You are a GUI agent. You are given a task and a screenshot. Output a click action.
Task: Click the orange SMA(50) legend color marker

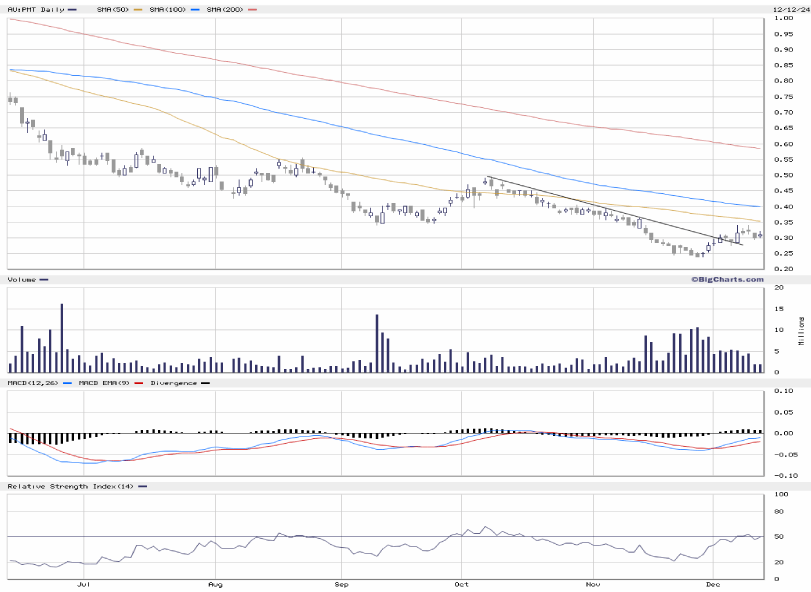pyautogui.click(x=138, y=9)
